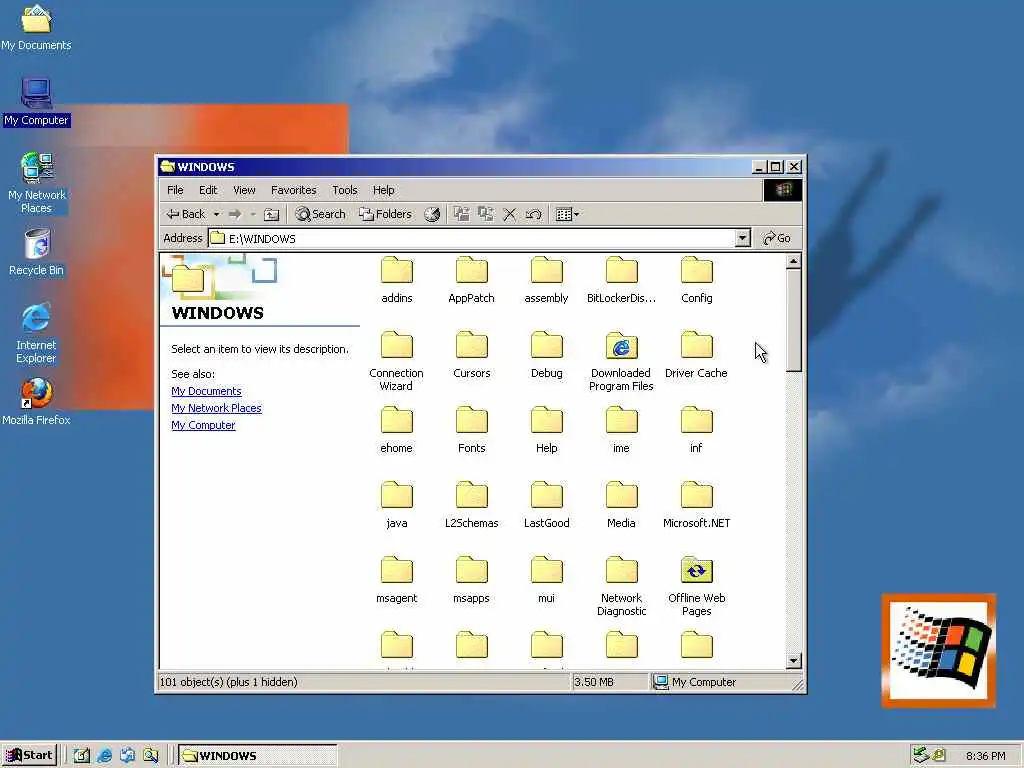Select the msapps folder

pyautogui.click(x=472, y=581)
